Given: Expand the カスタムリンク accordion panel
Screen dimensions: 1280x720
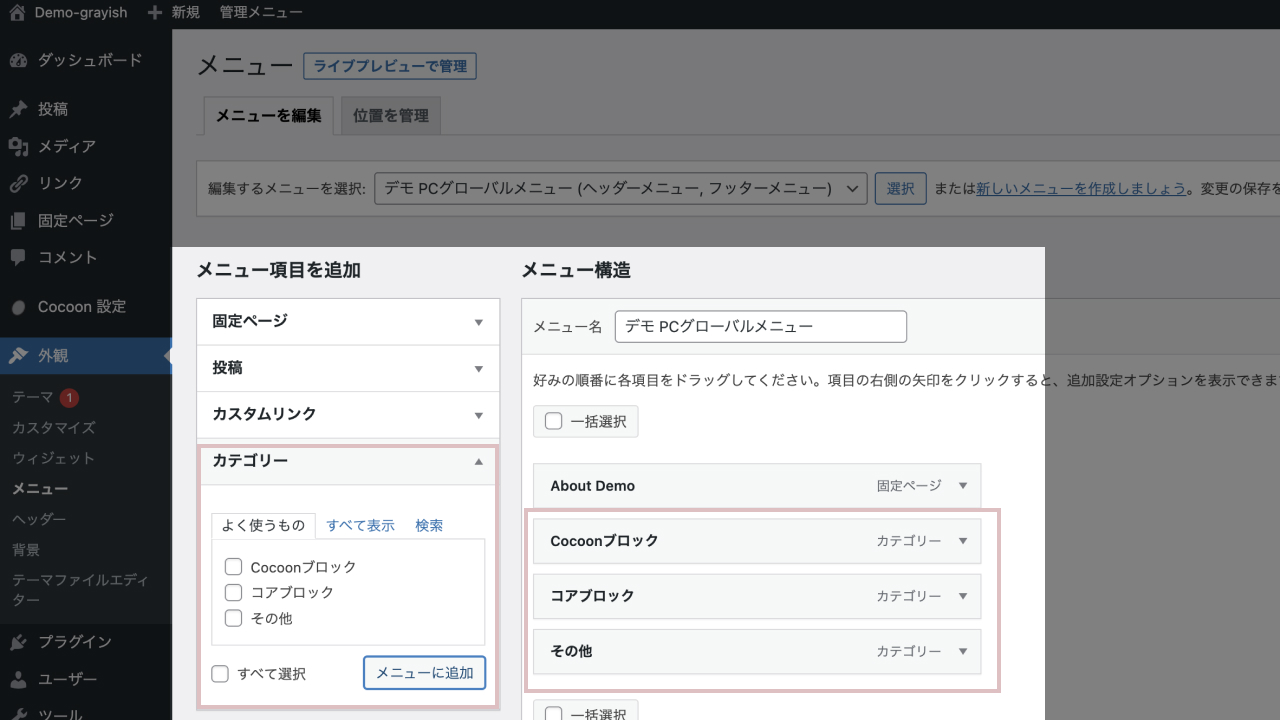Looking at the screenshot, I should [x=348, y=414].
